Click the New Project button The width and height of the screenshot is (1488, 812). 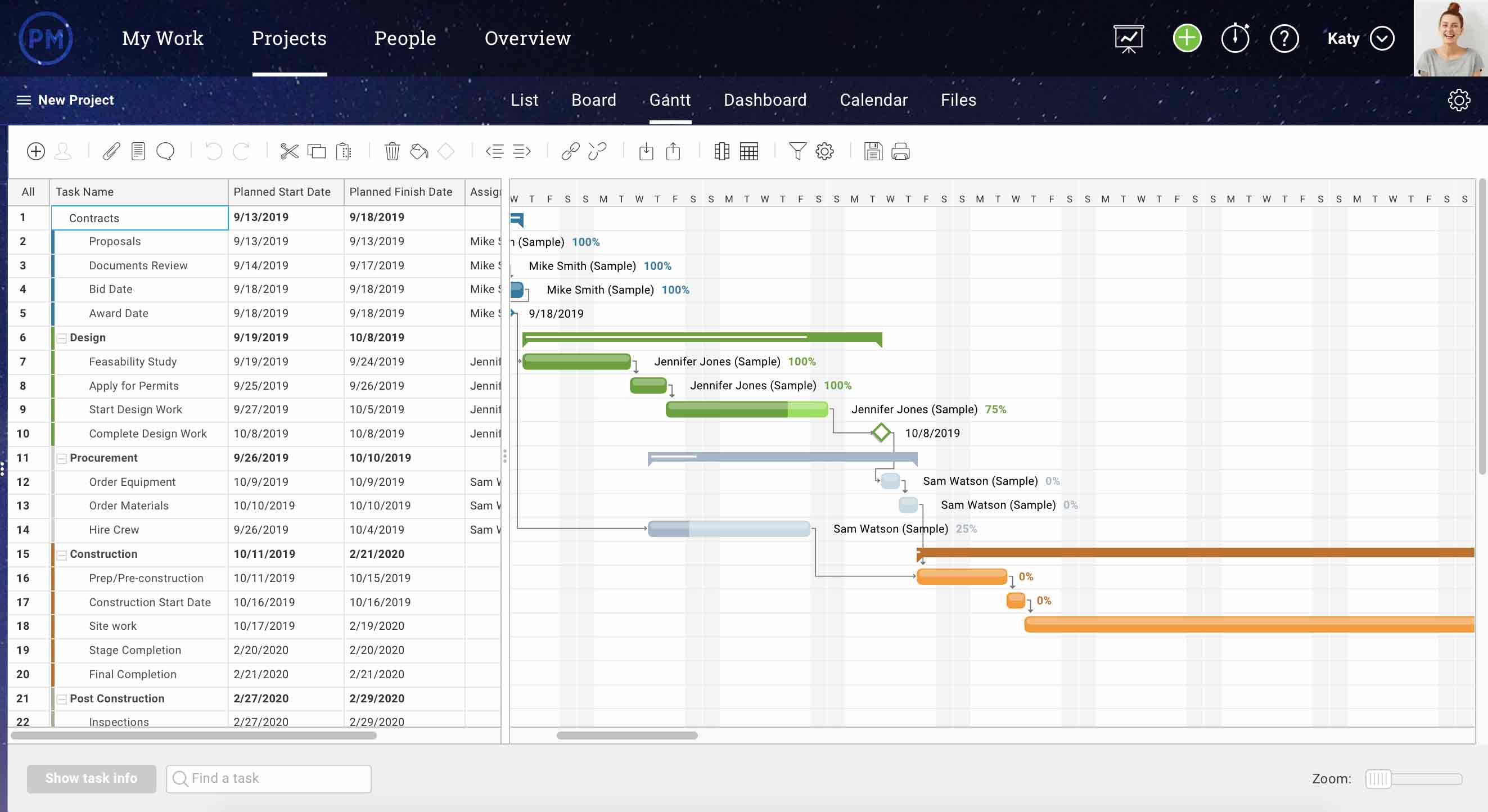tap(75, 99)
